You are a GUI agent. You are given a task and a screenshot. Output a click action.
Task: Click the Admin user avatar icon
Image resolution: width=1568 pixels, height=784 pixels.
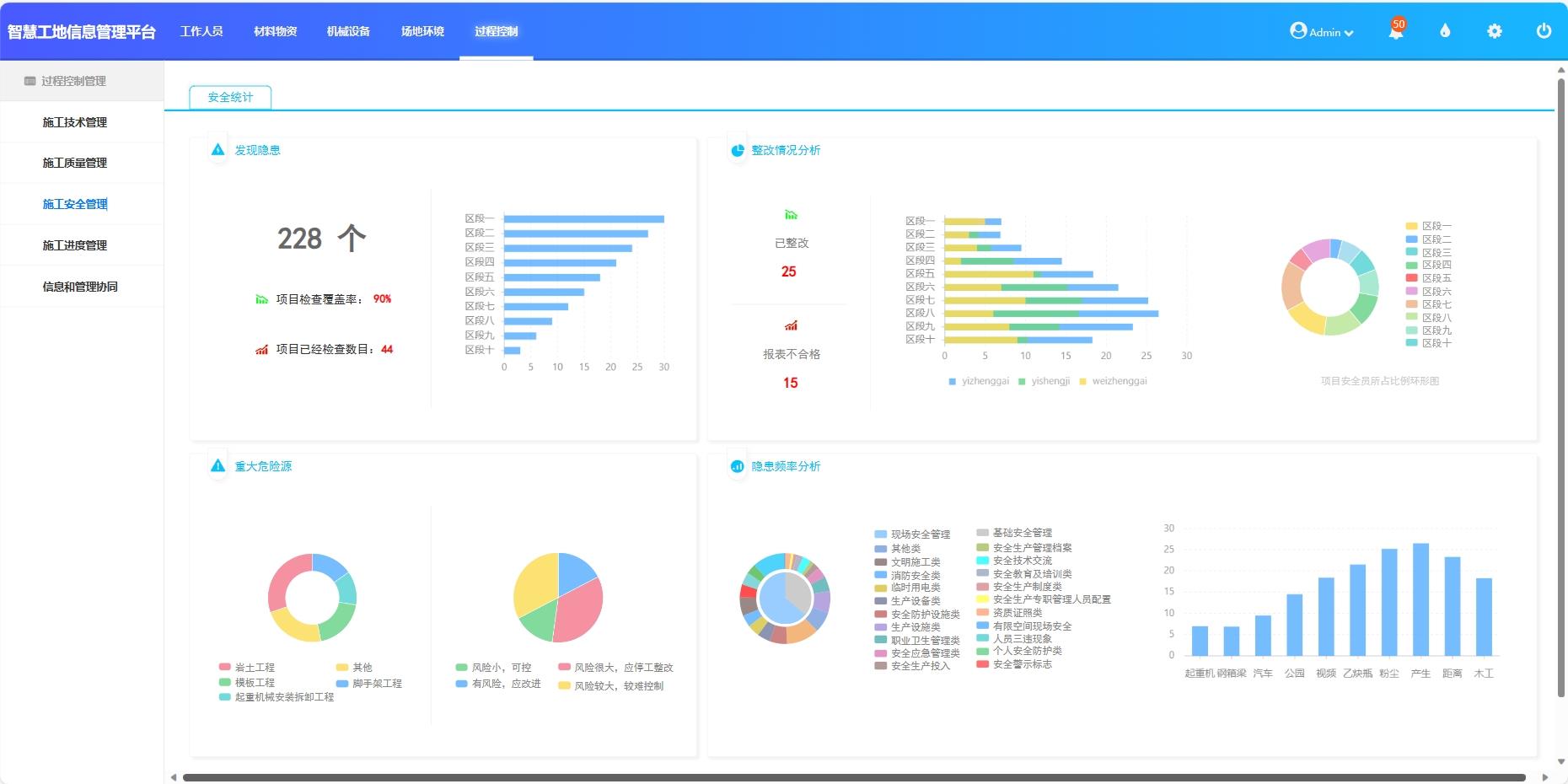coord(1297,31)
